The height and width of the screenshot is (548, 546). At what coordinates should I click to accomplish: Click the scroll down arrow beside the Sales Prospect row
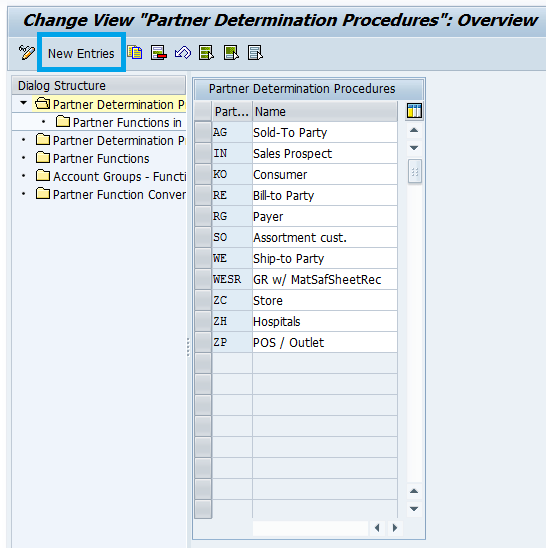(414, 148)
